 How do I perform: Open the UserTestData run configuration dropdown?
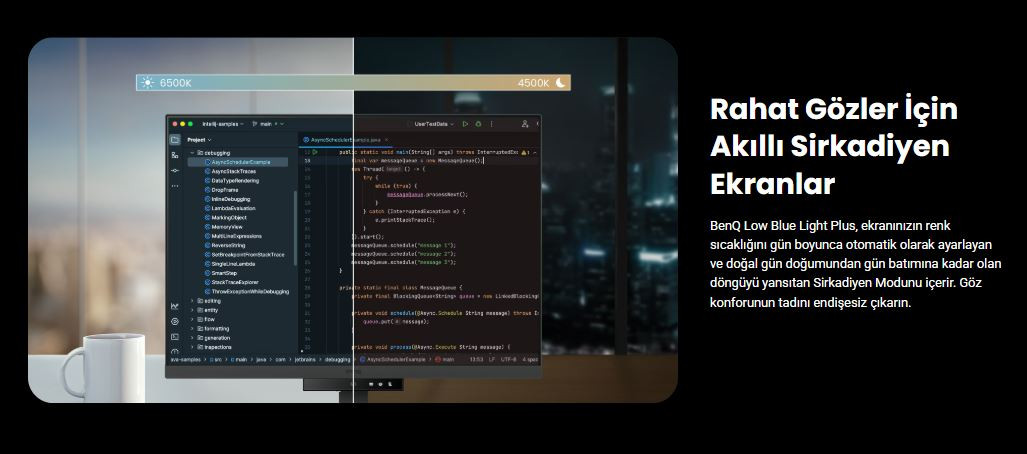click(x=433, y=124)
